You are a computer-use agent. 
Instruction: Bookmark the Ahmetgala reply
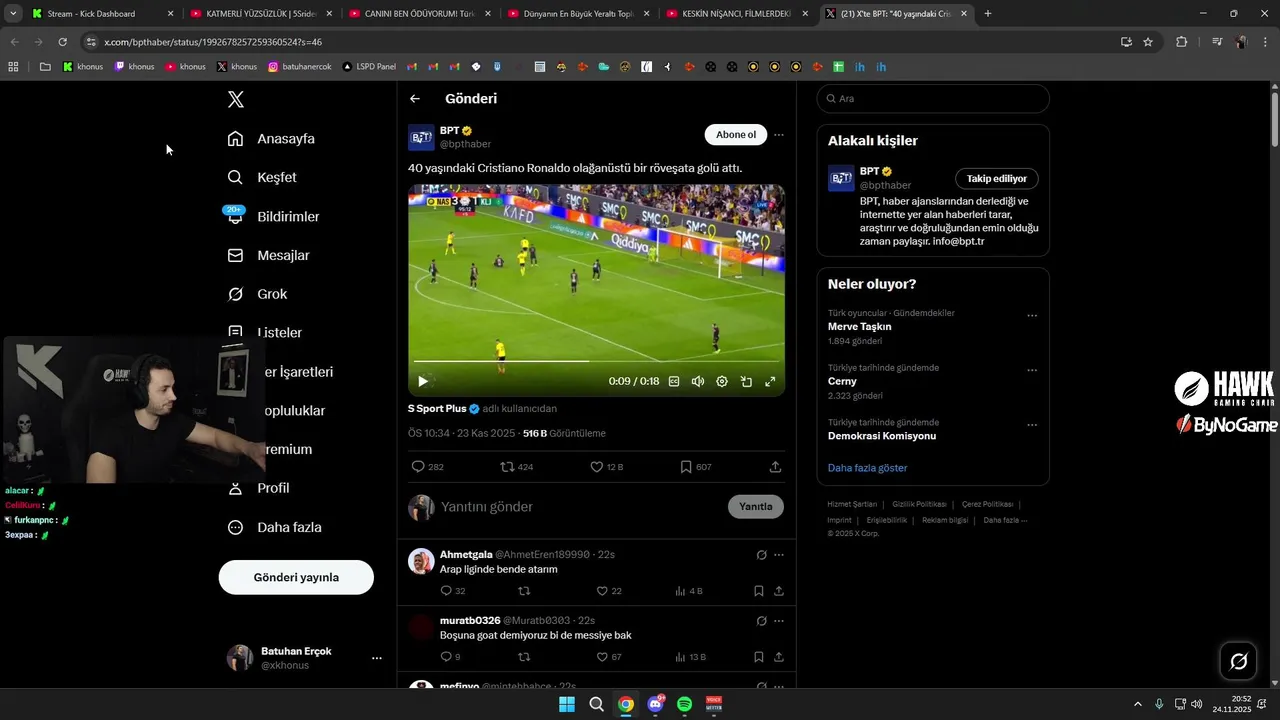[x=759, y=591]
